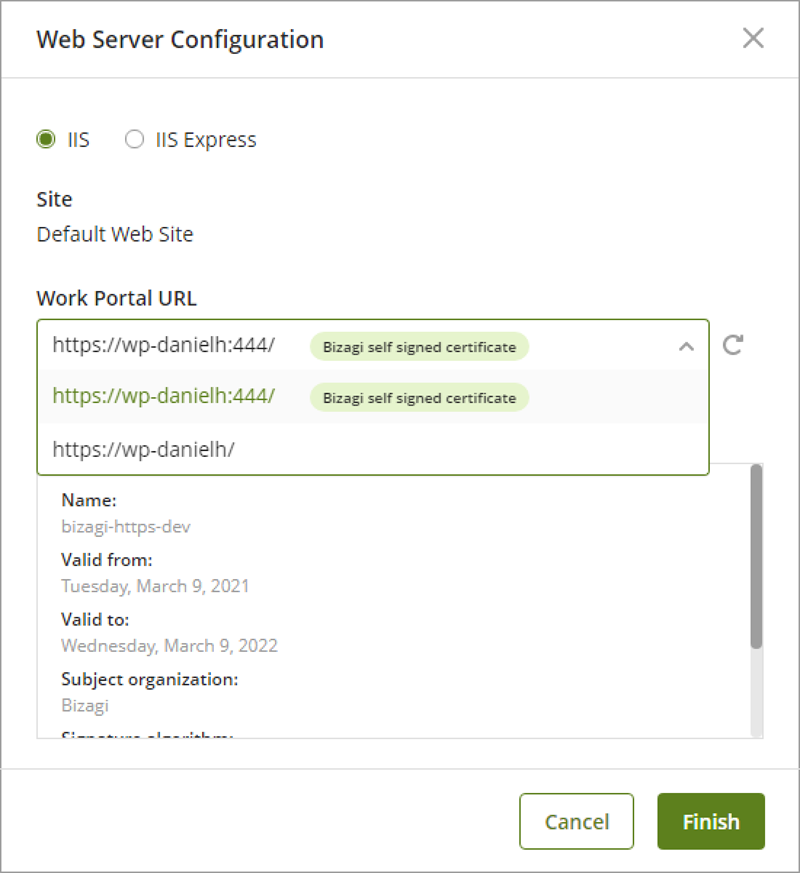The height and width of the screenshot is (873, 800).
Task: Choose the highlighted green https://wp-danielh:444/ list option
Action: pyautogui.click(x=373, y=396)
